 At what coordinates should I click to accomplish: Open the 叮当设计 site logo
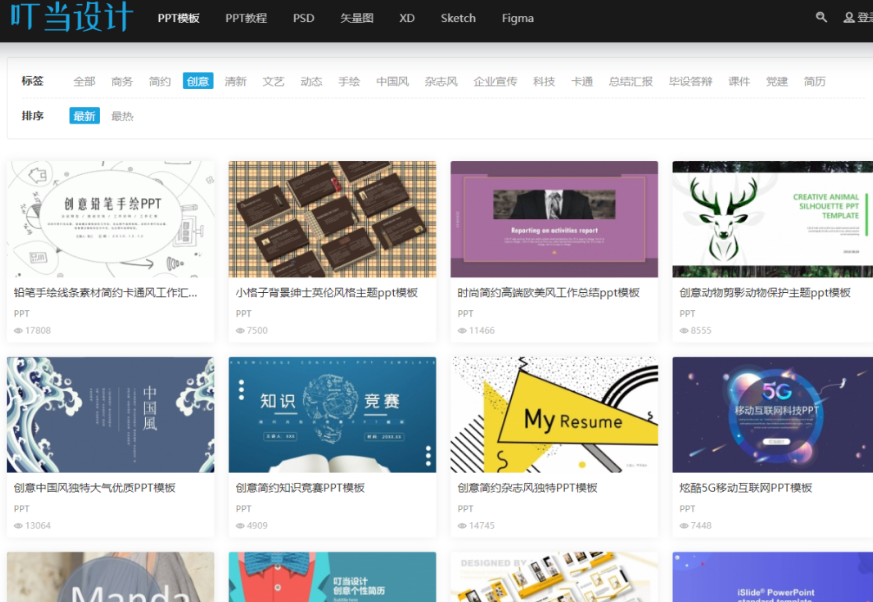click(71, 18)
